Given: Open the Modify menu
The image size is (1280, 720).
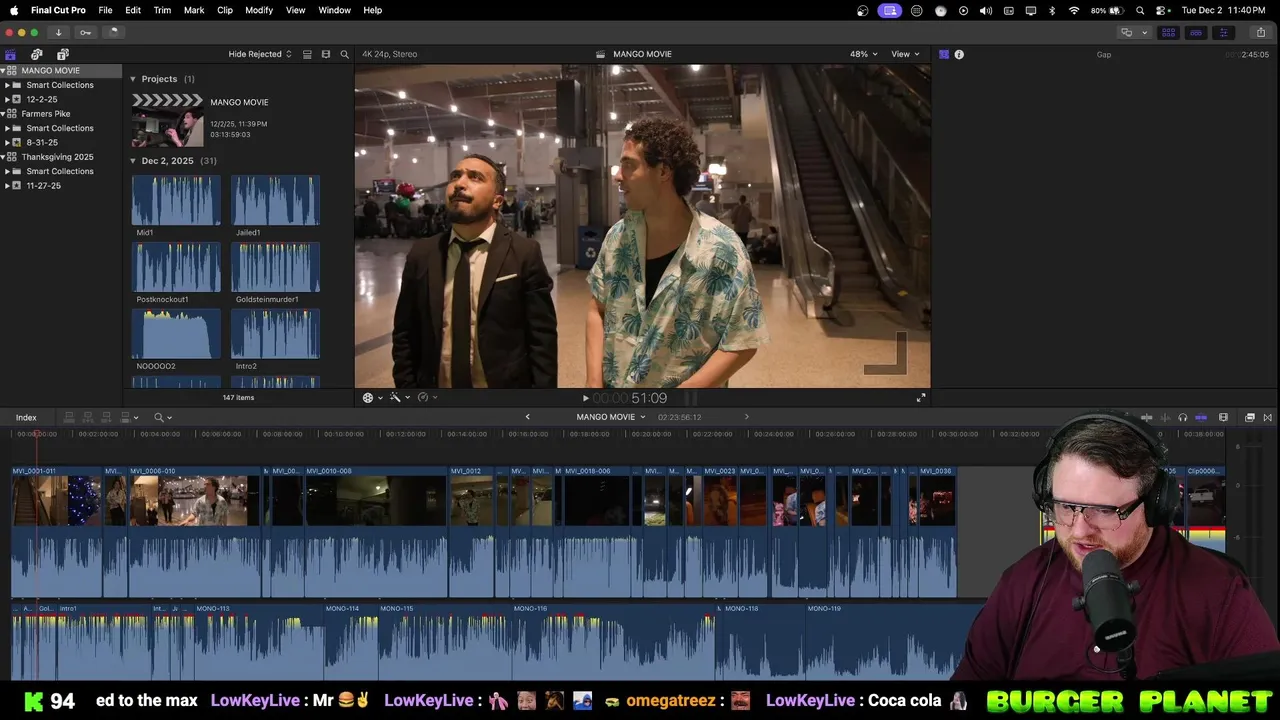Looking at the screenshot, I should click(259, 10).
